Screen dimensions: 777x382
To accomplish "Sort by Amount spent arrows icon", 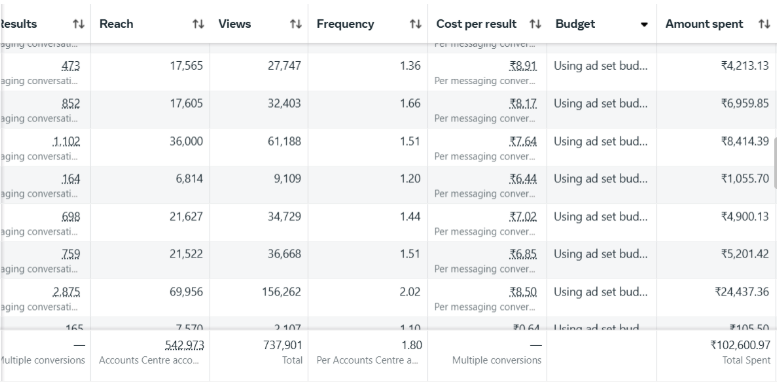I will pyautogui.click(x=764, y=24).
